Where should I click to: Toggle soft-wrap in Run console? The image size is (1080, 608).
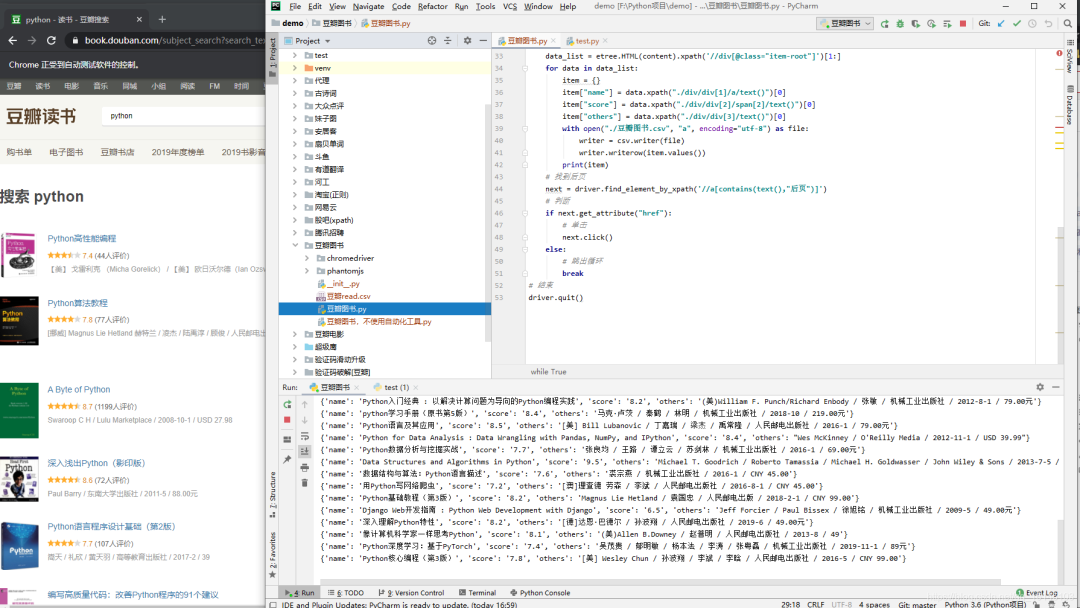pyautogui.click(x=304, y=436)
